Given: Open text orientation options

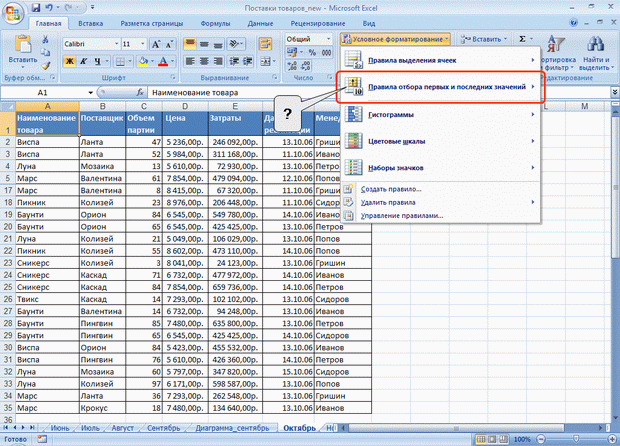Looking at the screenshot, I should 236,44.
